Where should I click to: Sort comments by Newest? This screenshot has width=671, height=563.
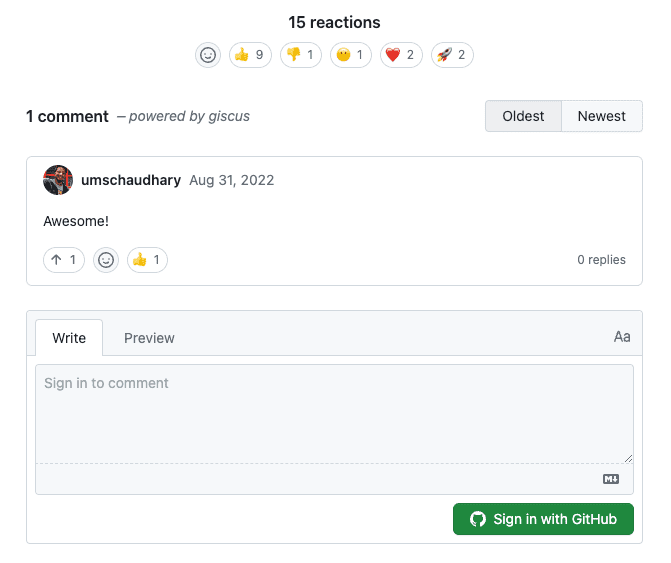click(602, 116)
